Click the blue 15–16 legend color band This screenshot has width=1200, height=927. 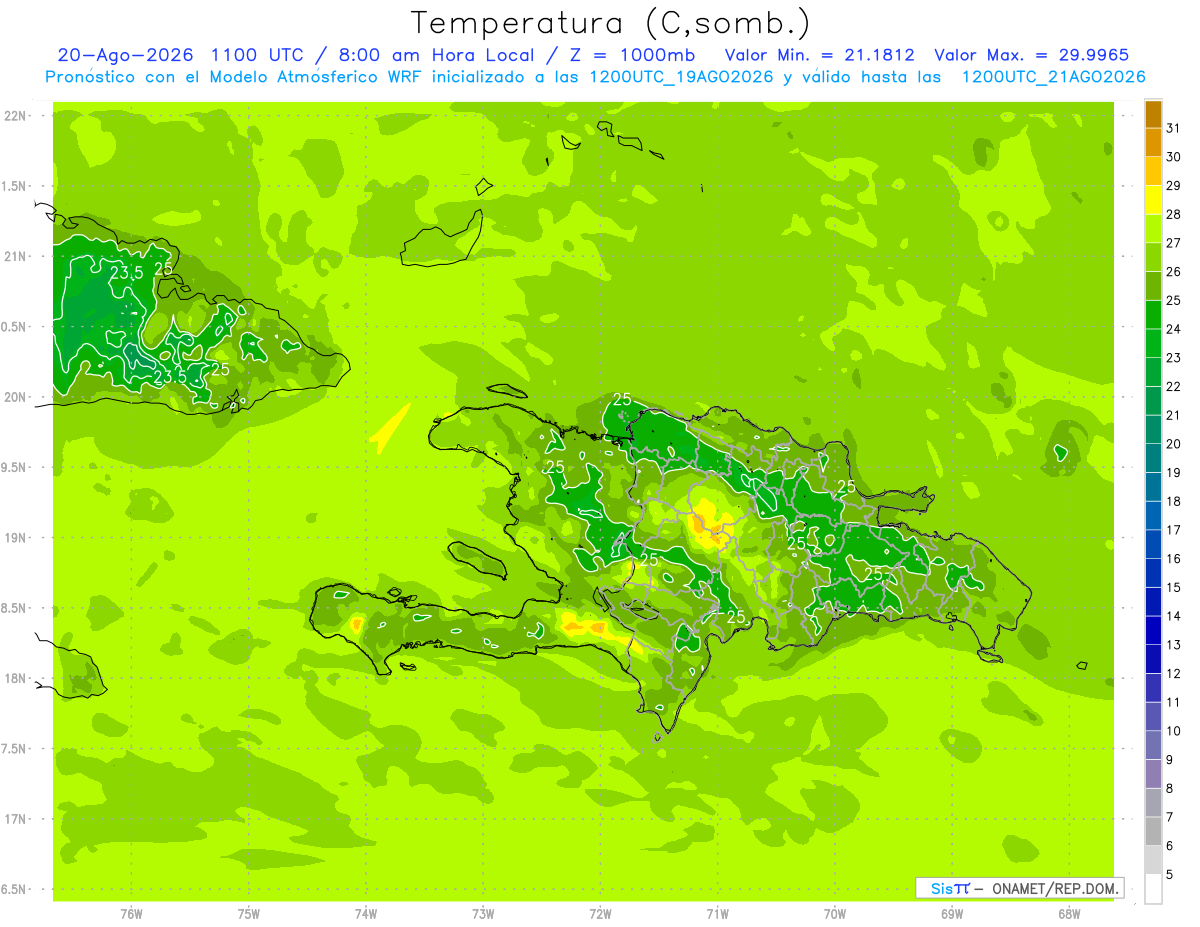click(1153, 573)
